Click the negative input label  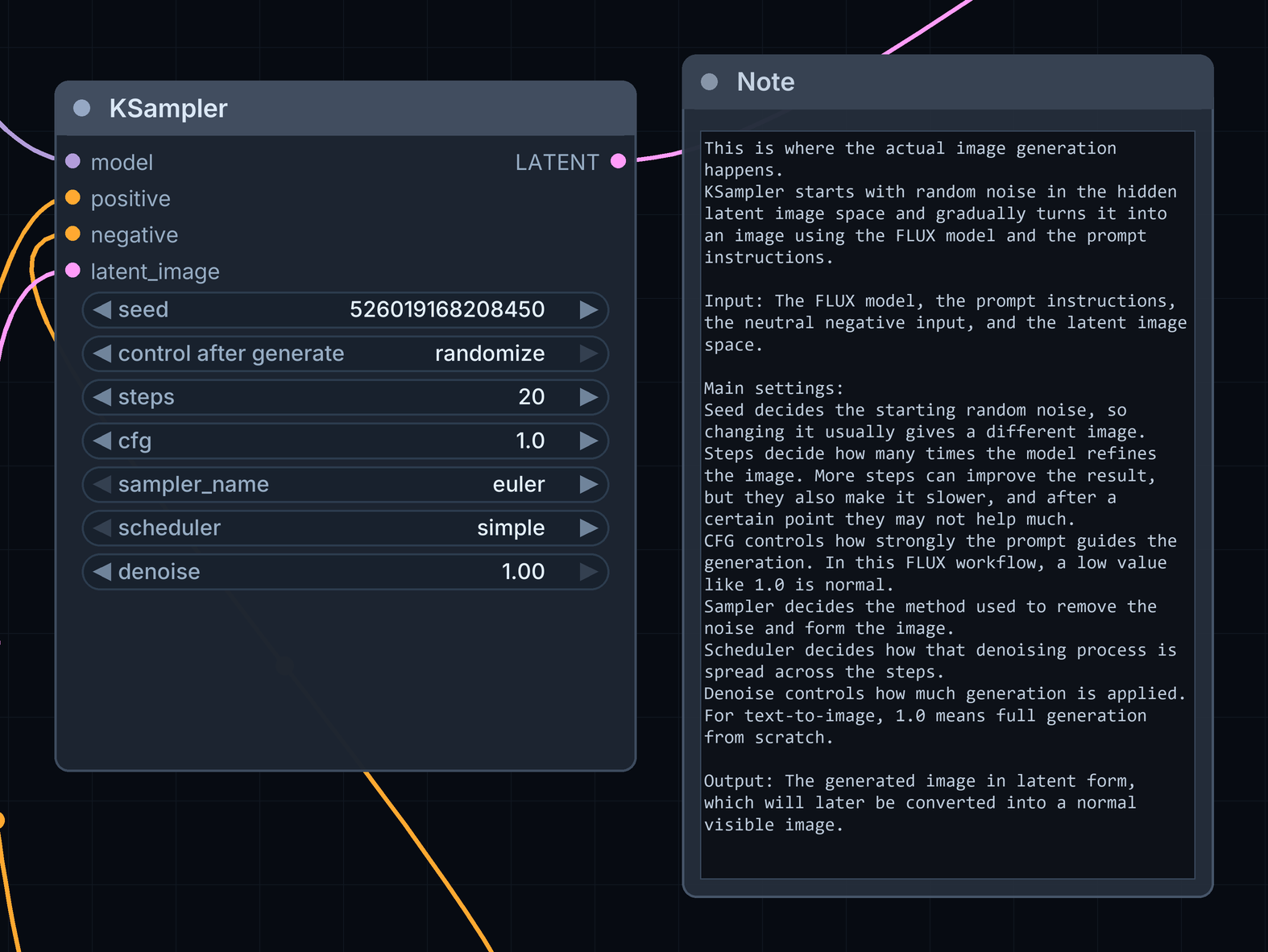pos(135,234)
